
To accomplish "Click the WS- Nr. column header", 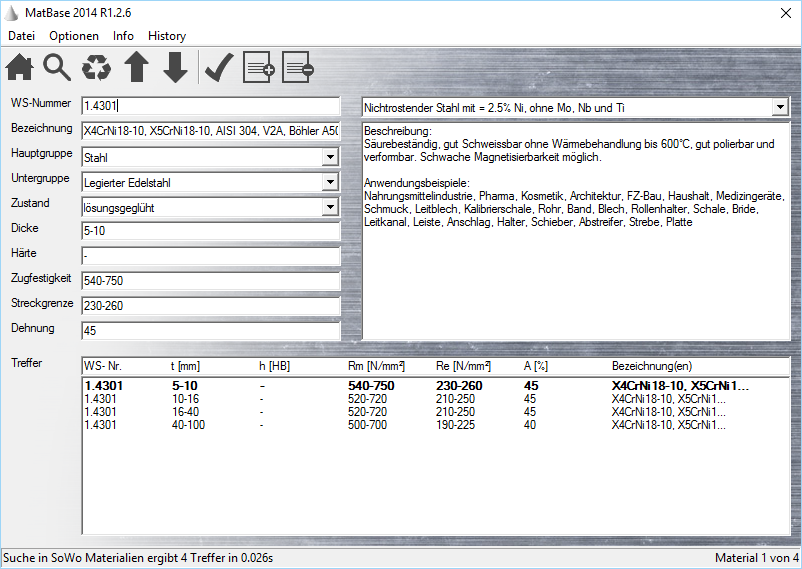I will (x=103, y=366).
